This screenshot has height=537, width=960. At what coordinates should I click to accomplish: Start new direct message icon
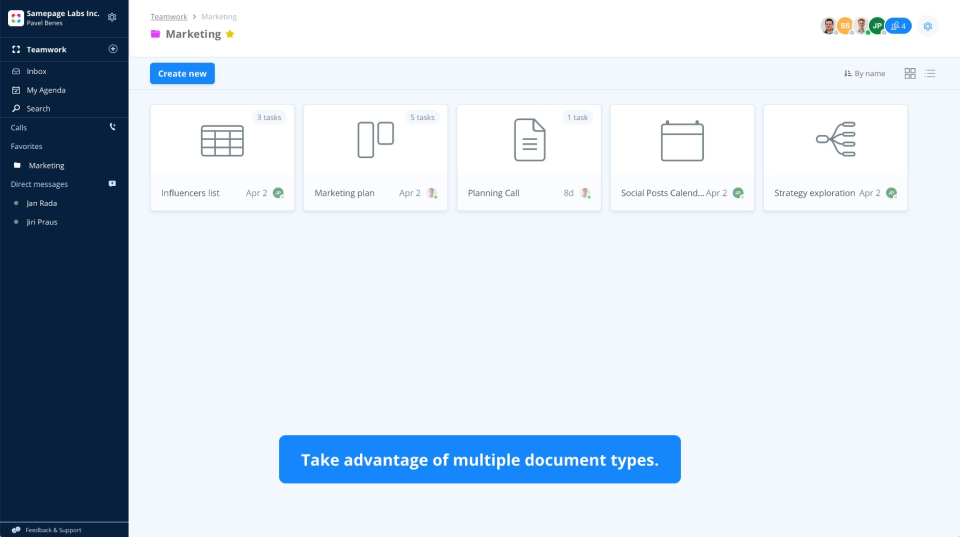pos(112,184)
